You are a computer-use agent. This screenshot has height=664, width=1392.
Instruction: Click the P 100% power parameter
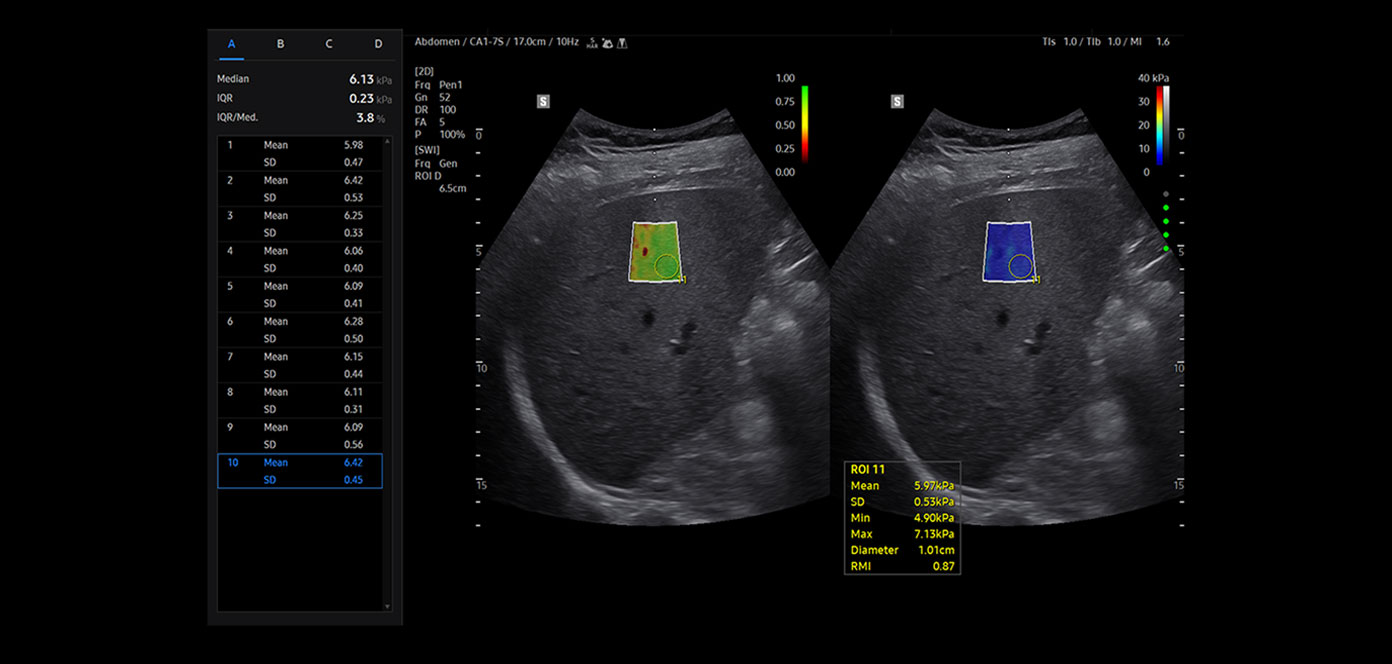pyautogui.click(x=440, y=134)
